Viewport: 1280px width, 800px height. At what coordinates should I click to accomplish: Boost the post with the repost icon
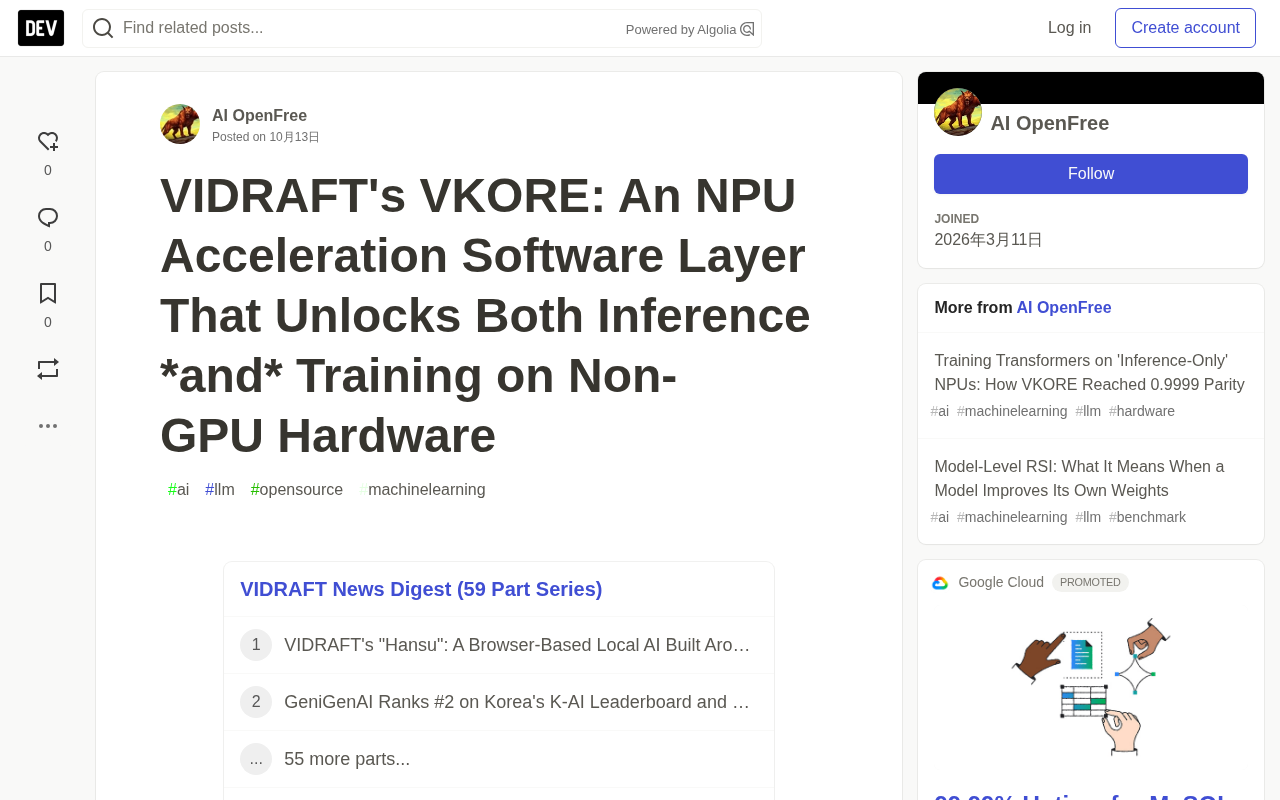48,369
